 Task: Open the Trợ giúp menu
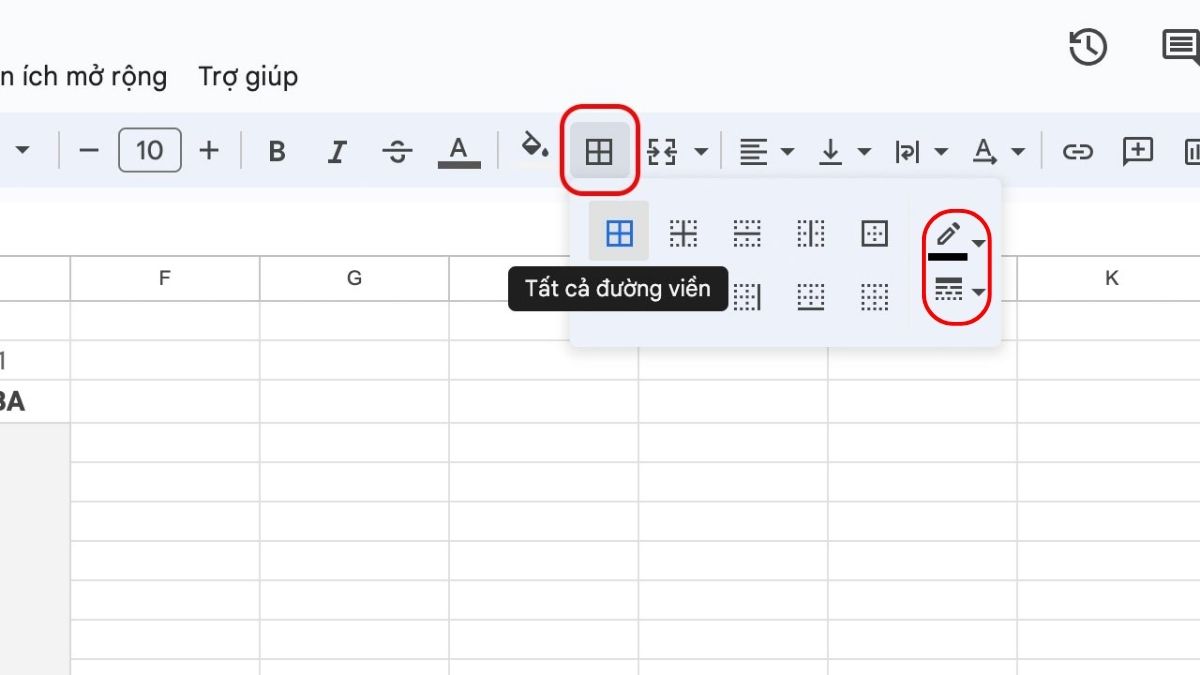[248, 77]
